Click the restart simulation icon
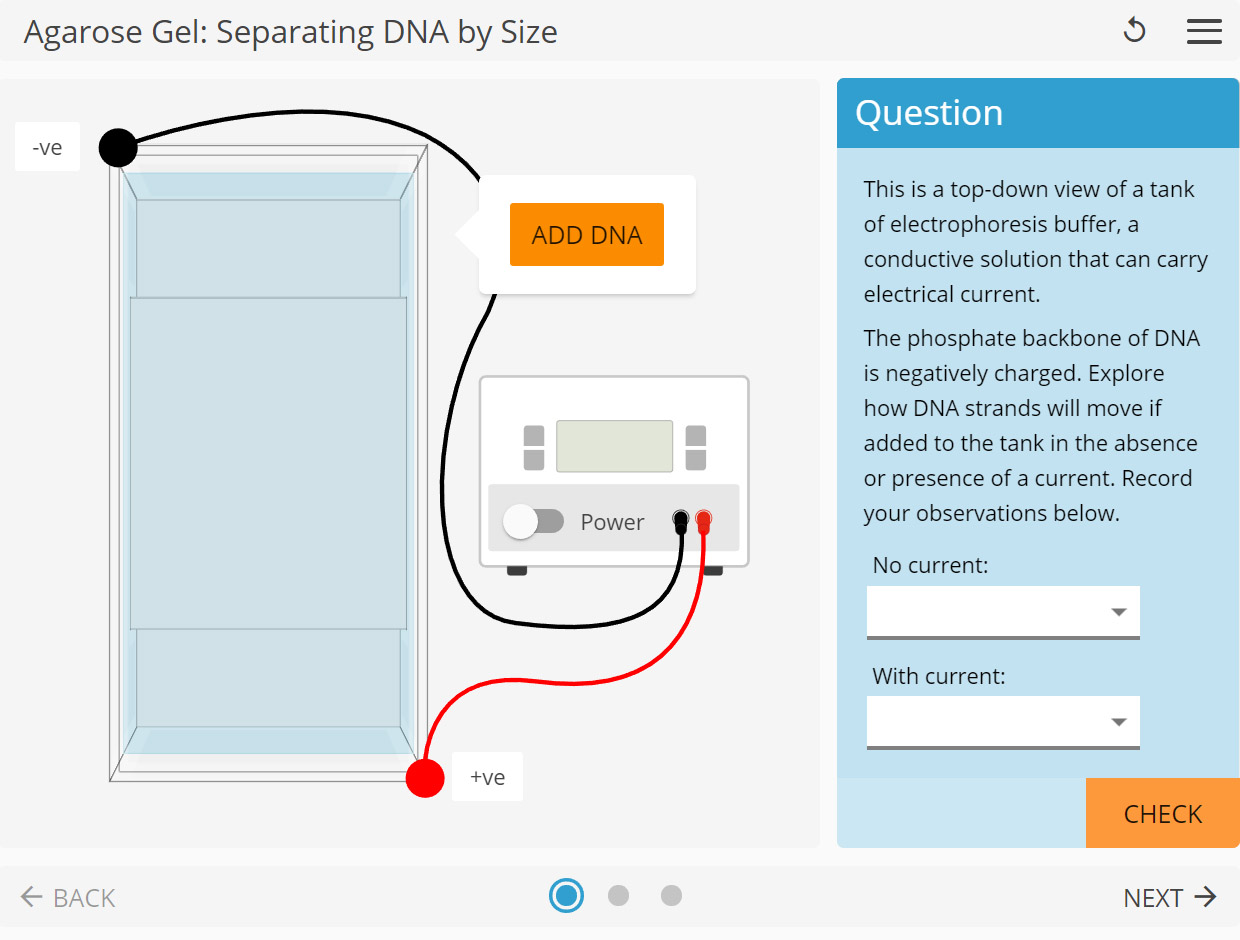Screen dimensions: 1240x940 point(1135,31)
